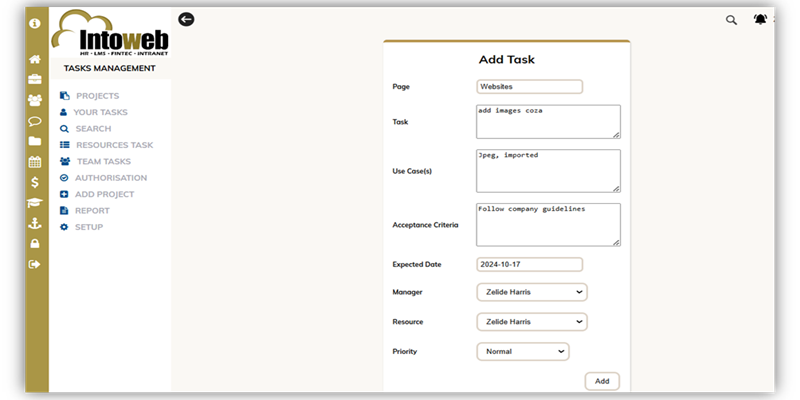
Task: Select the Team Tasks menu item
Action: pyautogui.click(x=103, y=162)
